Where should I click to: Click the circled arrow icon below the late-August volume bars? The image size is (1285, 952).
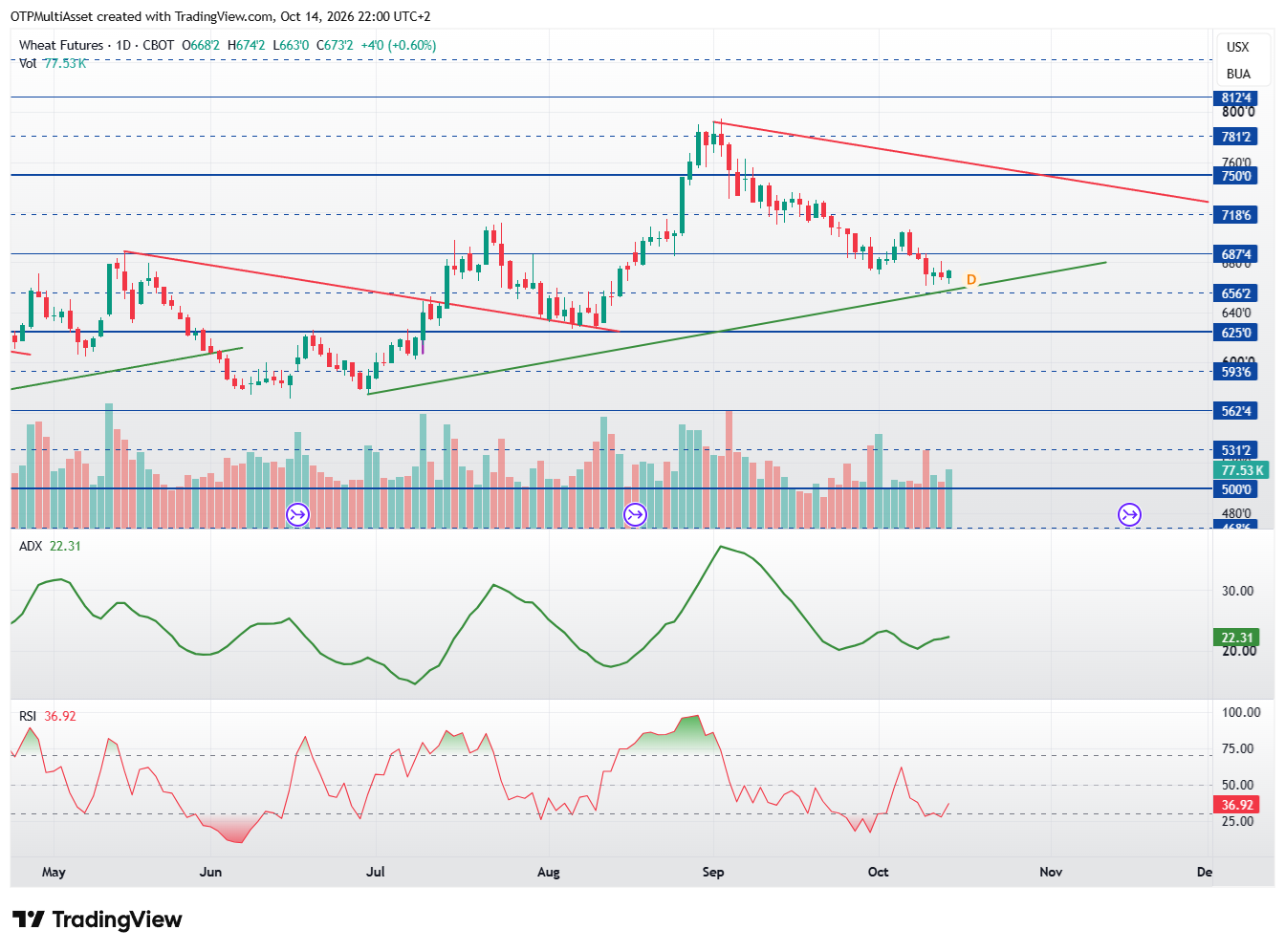tap(635, 515)
